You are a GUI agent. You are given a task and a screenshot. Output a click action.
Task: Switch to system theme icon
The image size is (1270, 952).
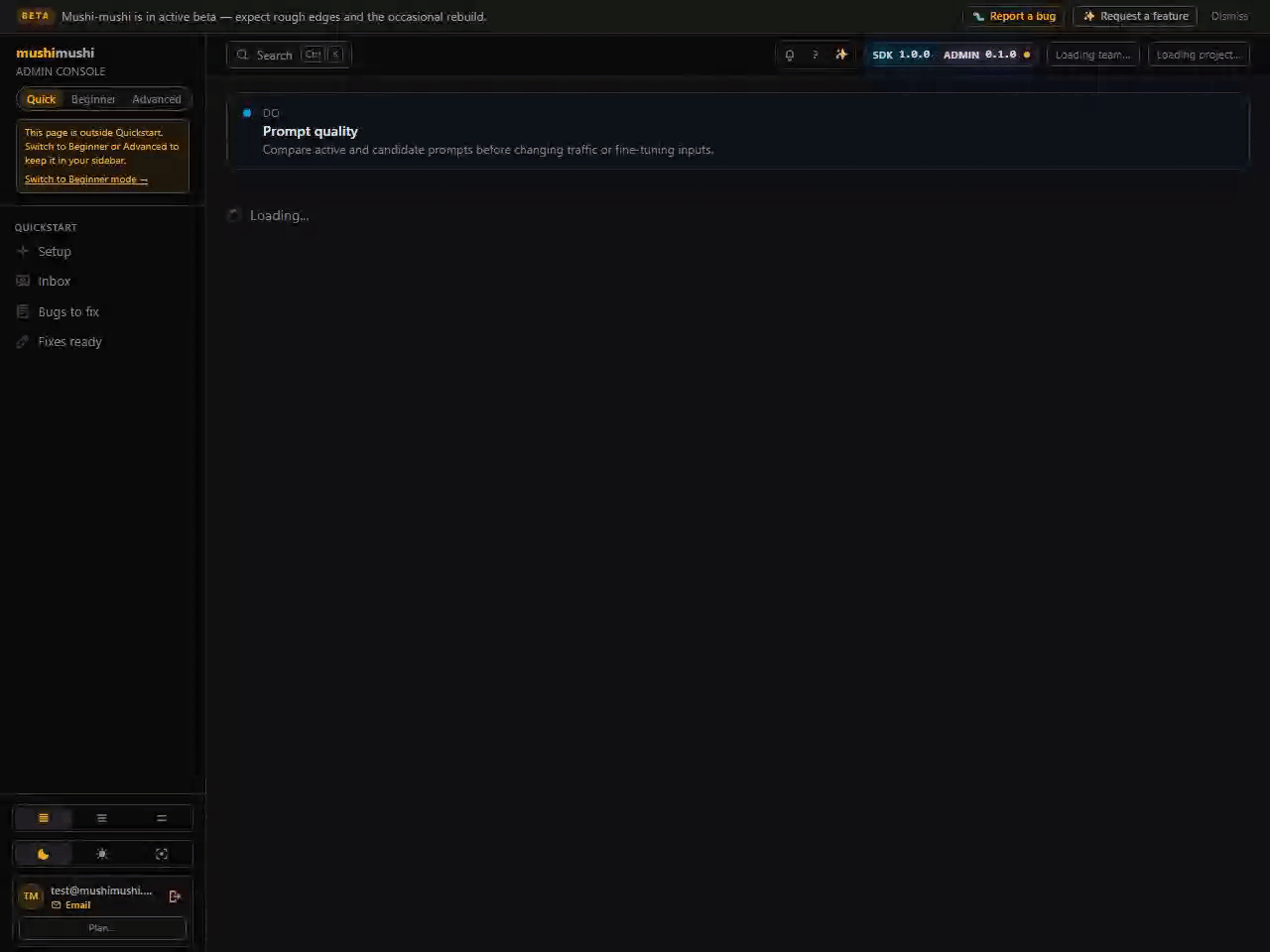(162, 854)
